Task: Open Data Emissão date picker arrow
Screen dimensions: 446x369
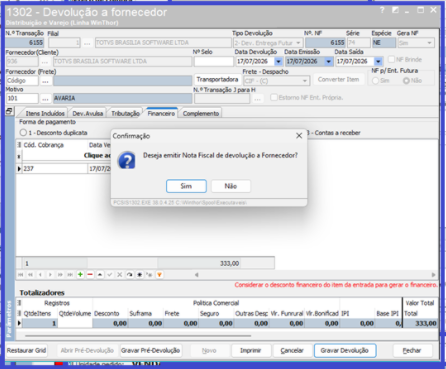Action: coord(328,62)
